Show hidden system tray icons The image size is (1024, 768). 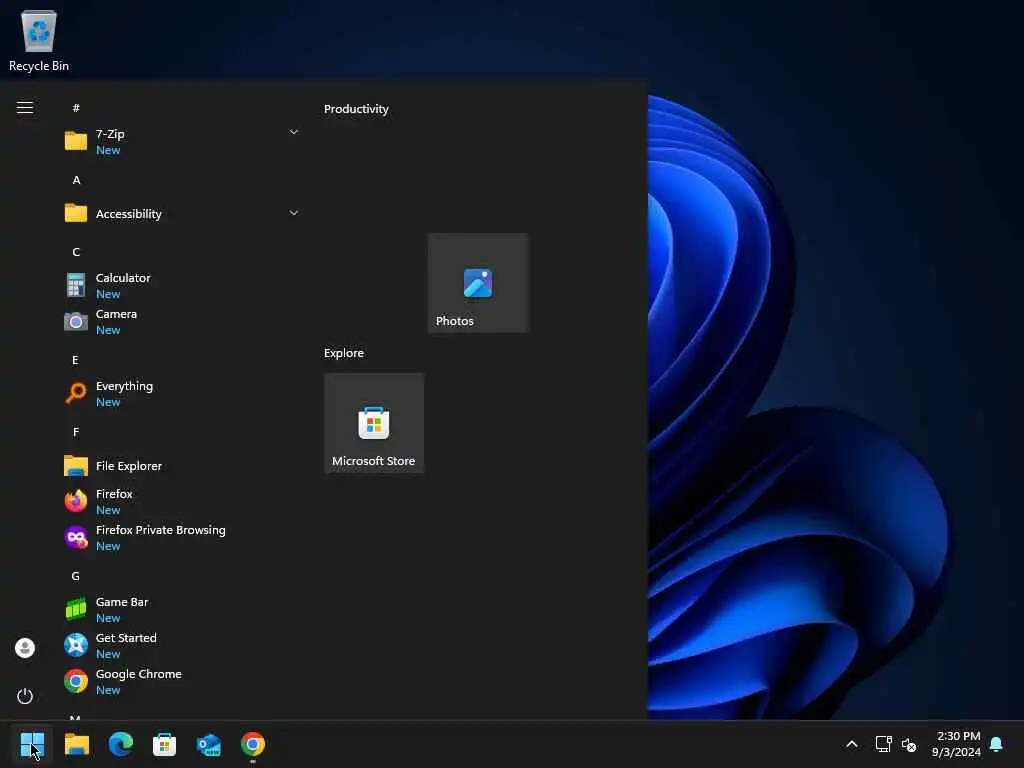point(852,744)
